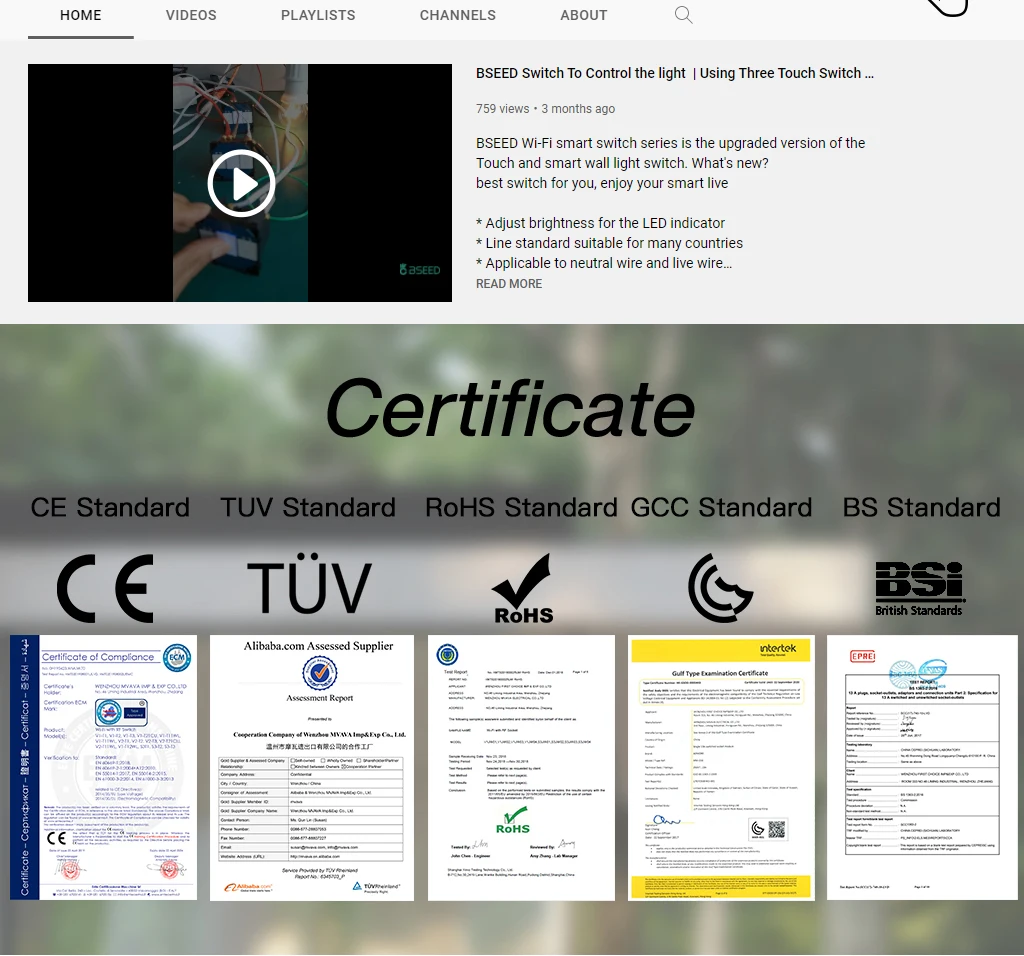The height and width of the screenshot is (956, 1024).
Task: Open the HOME tab
Action: pyautogui.click(x=80, y=16)
